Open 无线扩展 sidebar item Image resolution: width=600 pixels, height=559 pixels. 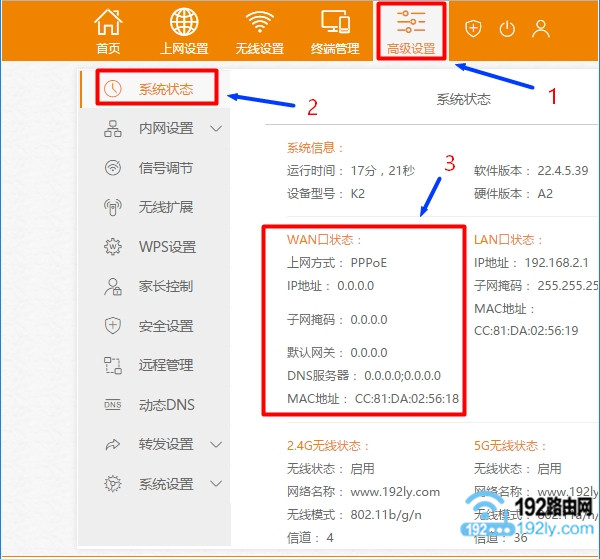tap(165, 208)
